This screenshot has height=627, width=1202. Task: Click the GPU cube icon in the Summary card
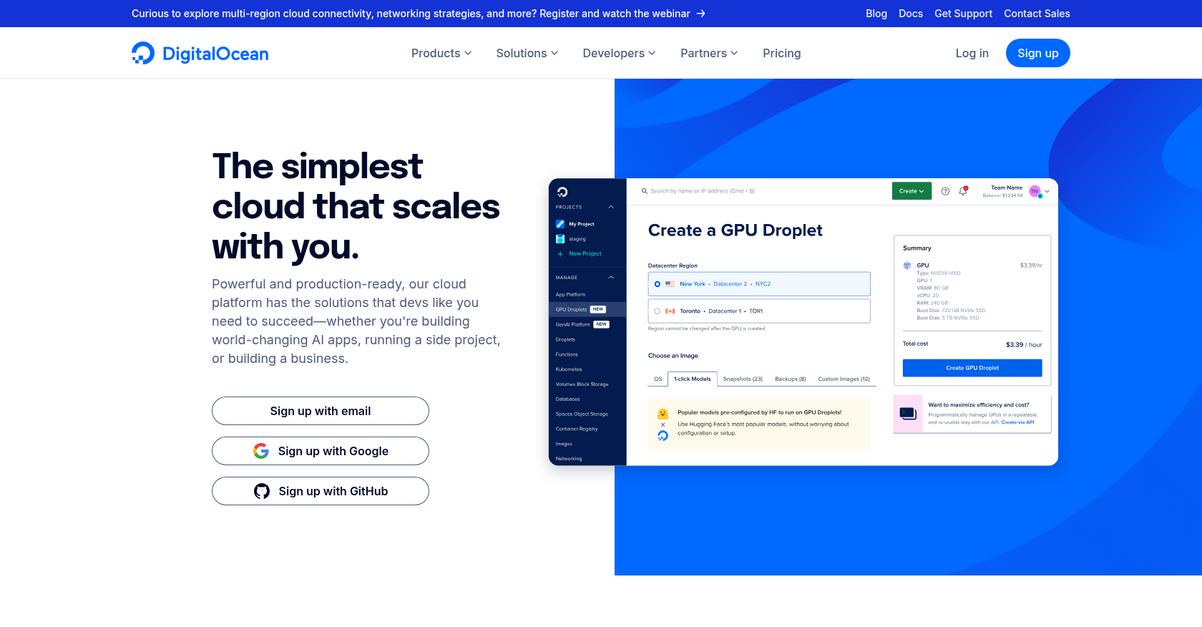point(907,266)
